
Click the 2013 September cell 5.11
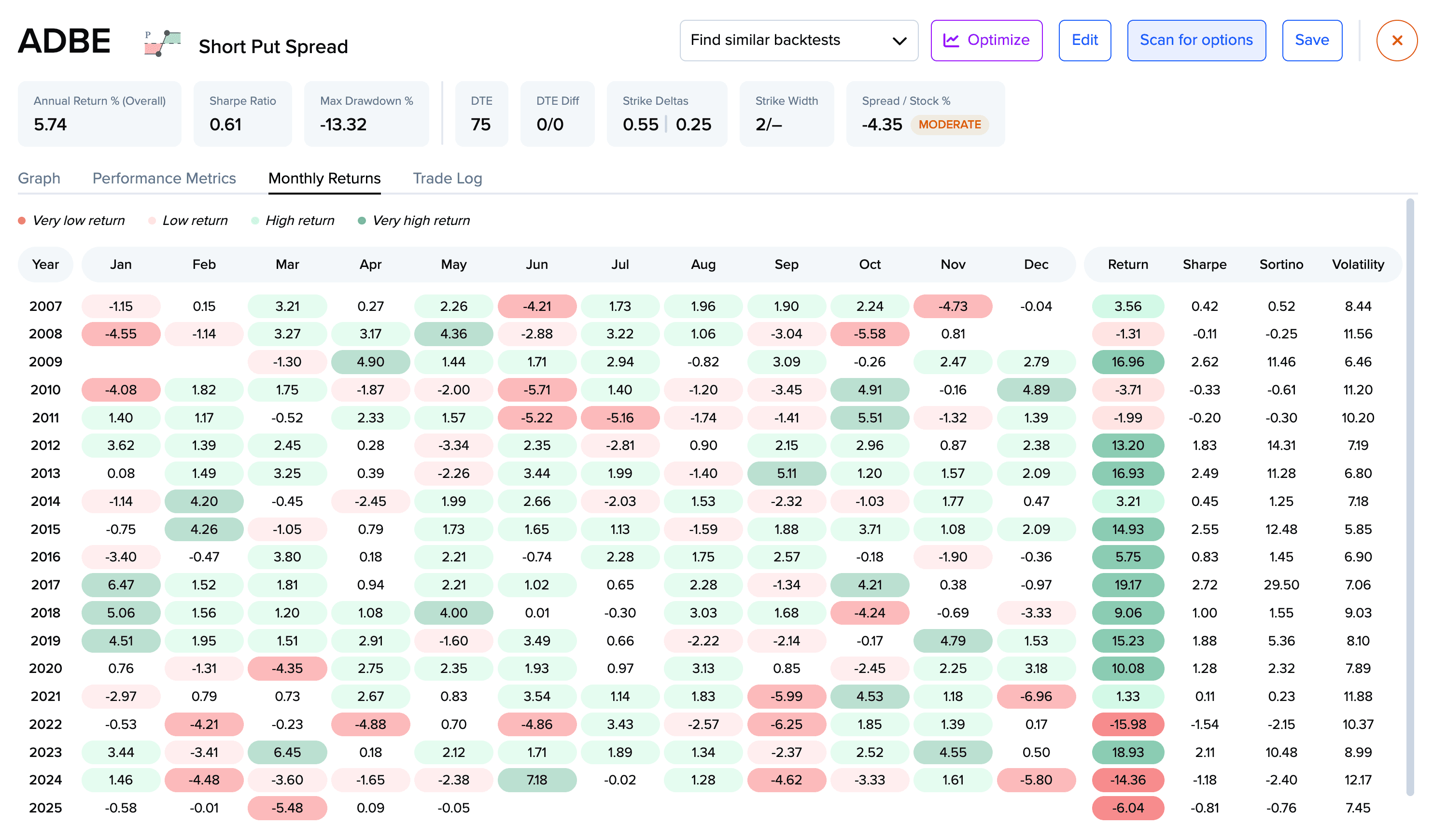click(x=787, y=474)
